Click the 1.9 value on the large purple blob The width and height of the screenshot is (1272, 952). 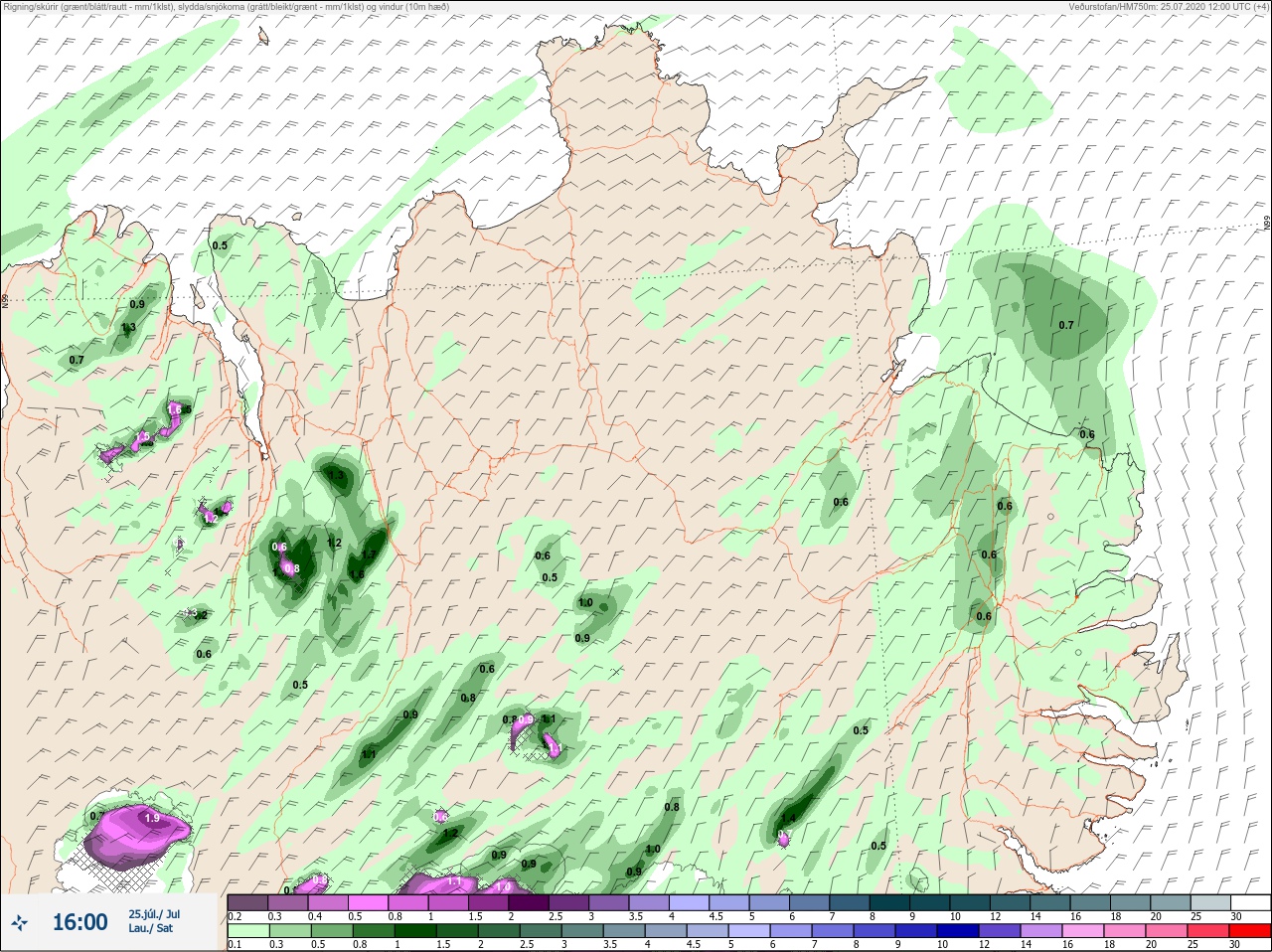[x=152, y=818]
